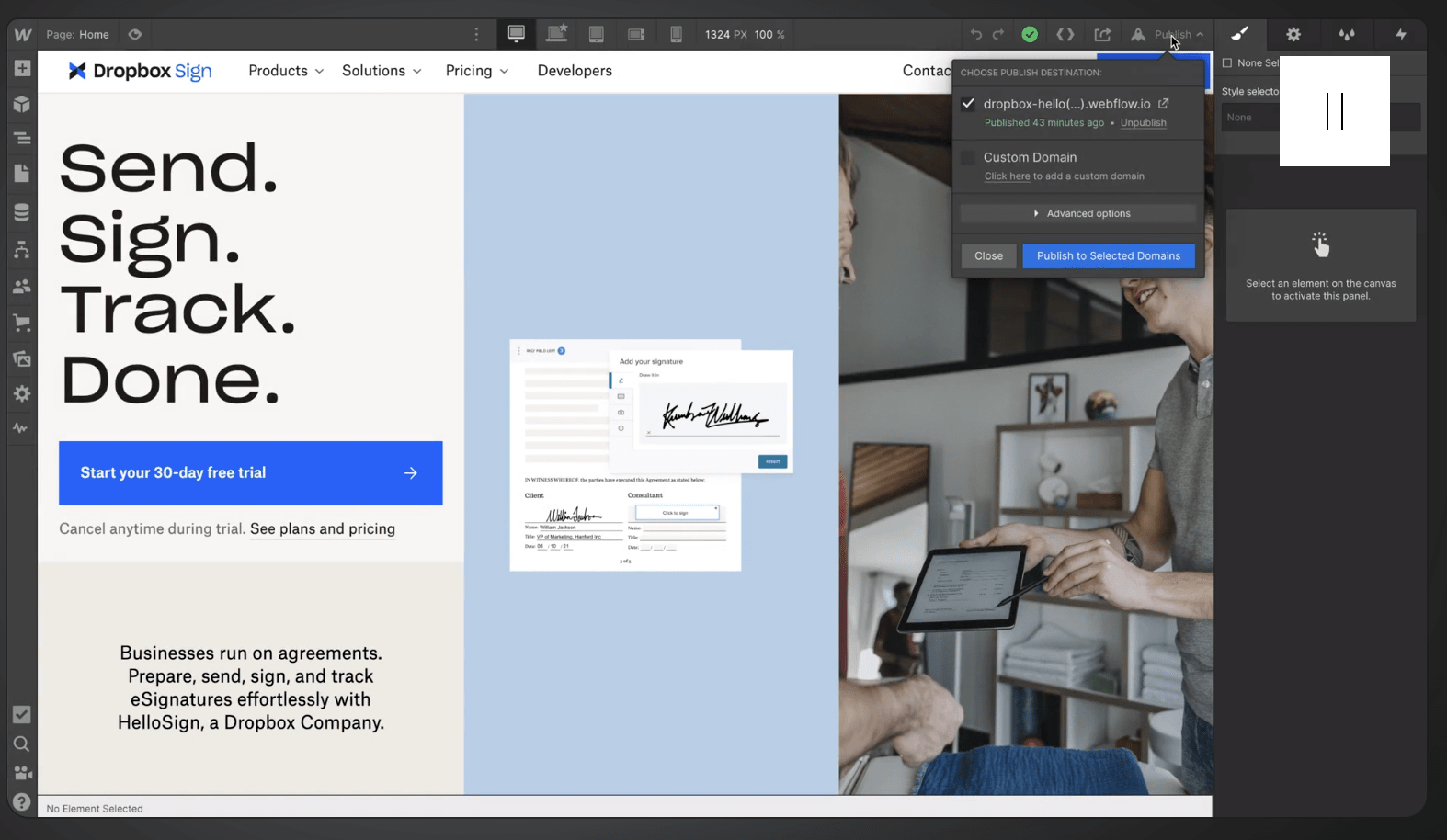Viewport: 1447px width, 840px height.
Task: Open the Help question mark
Action: click(x=22, y=802)
